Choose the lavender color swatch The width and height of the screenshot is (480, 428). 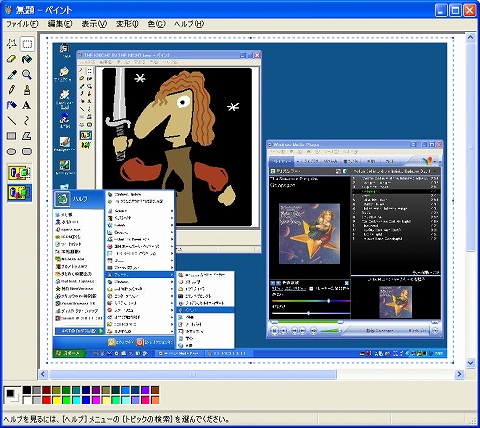tap(135, 400)
